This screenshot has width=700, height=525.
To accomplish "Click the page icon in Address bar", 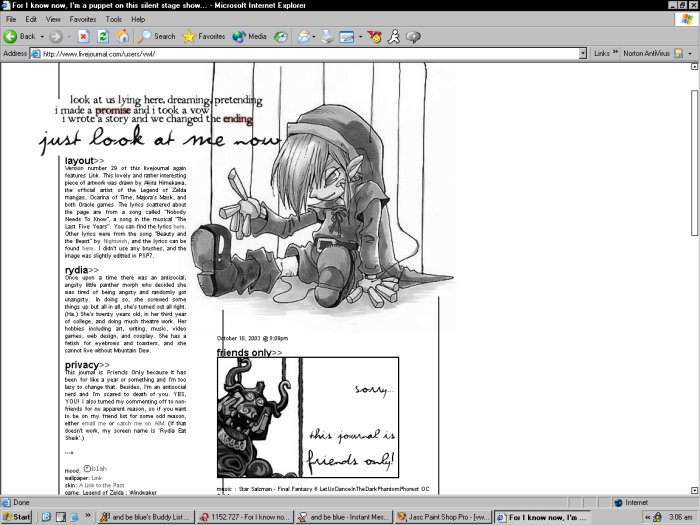I will click(35, 54).
